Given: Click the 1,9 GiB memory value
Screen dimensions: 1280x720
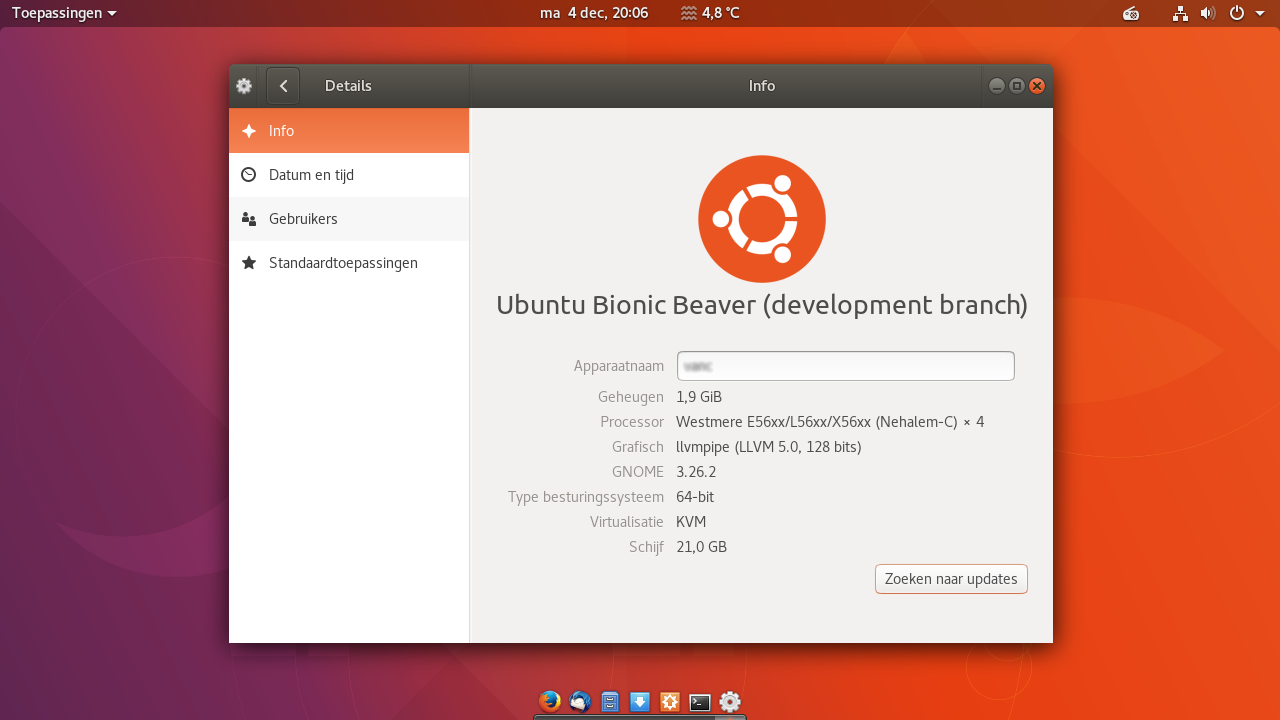Looking at the screenshot, I should point(699,397).
